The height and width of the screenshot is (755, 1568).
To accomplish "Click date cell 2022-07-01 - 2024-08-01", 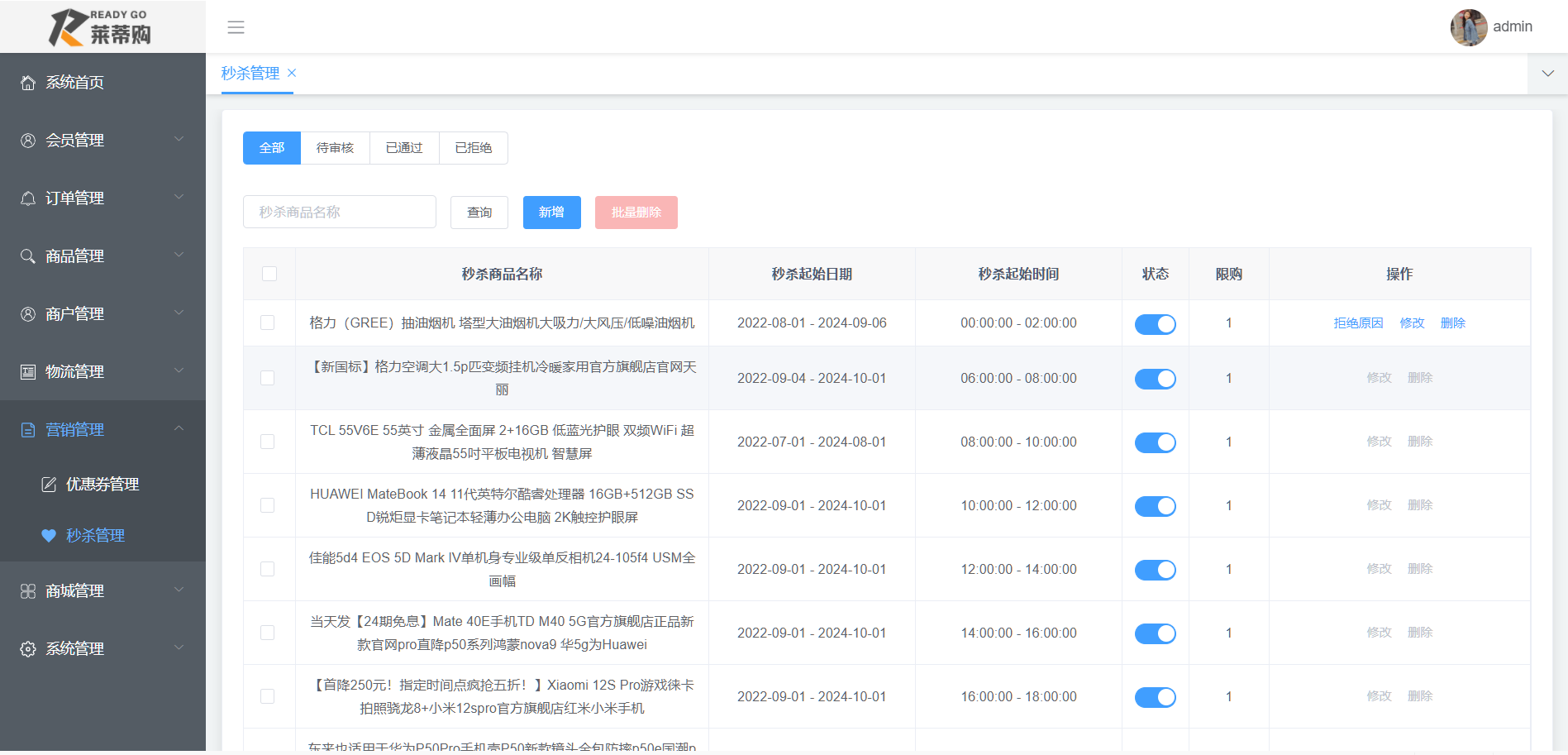I will (812, 442).
